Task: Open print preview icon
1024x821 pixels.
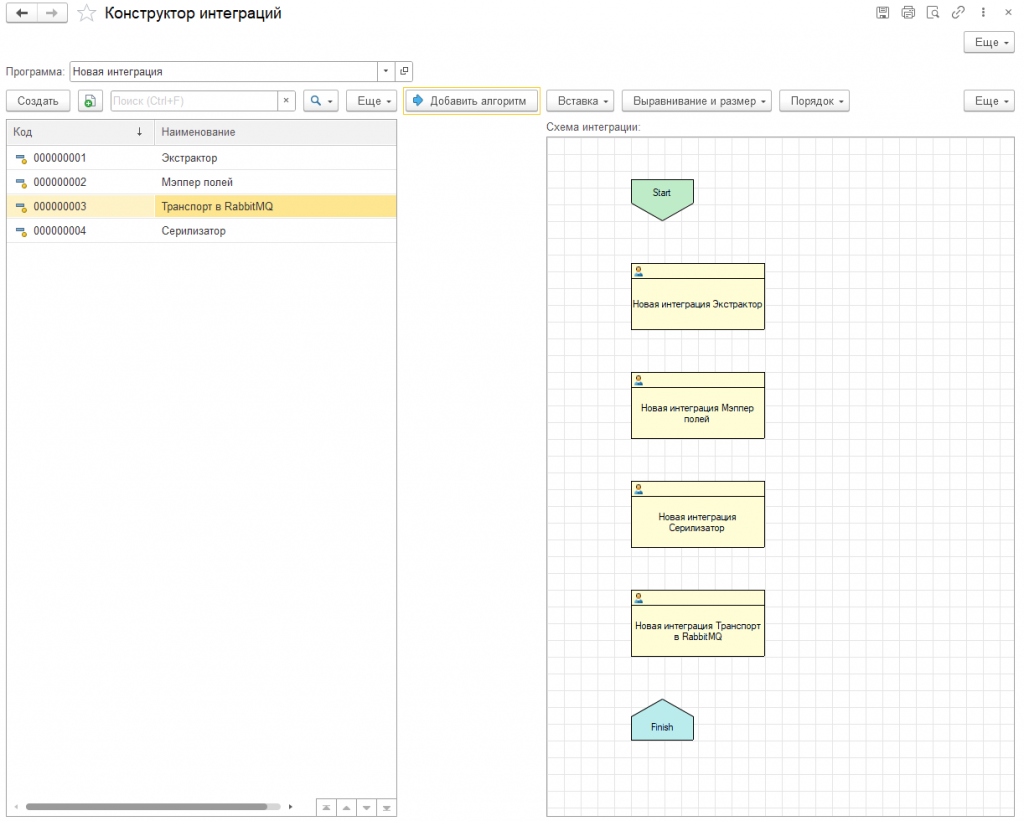Action: point(933,13)
